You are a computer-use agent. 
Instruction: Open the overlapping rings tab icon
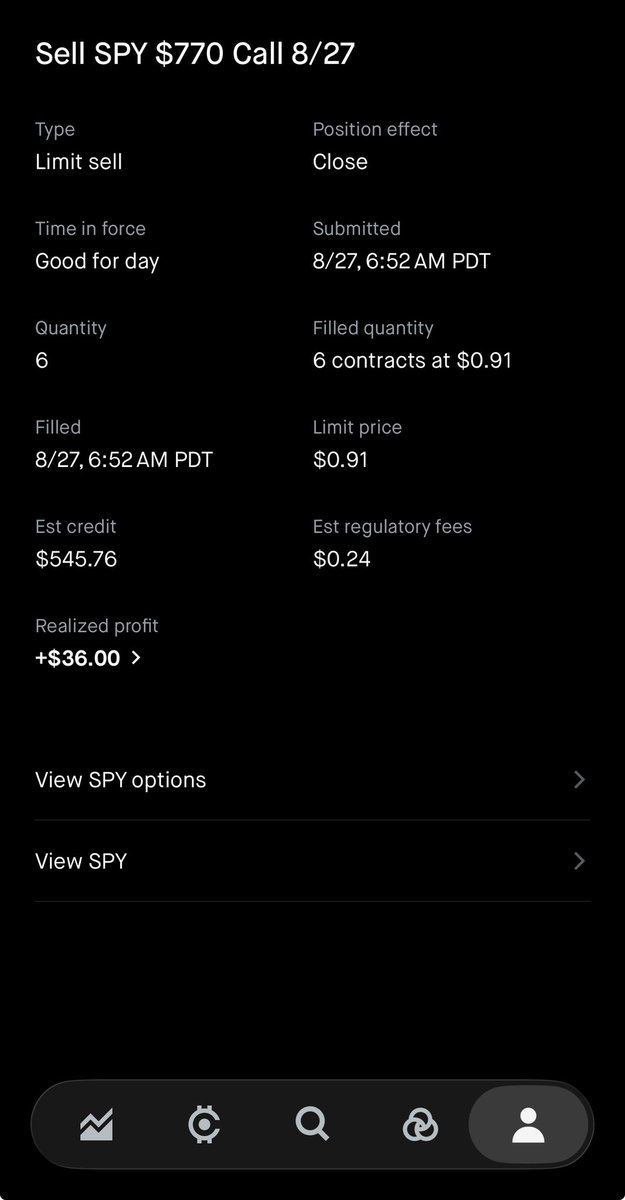coord(420,1126)
